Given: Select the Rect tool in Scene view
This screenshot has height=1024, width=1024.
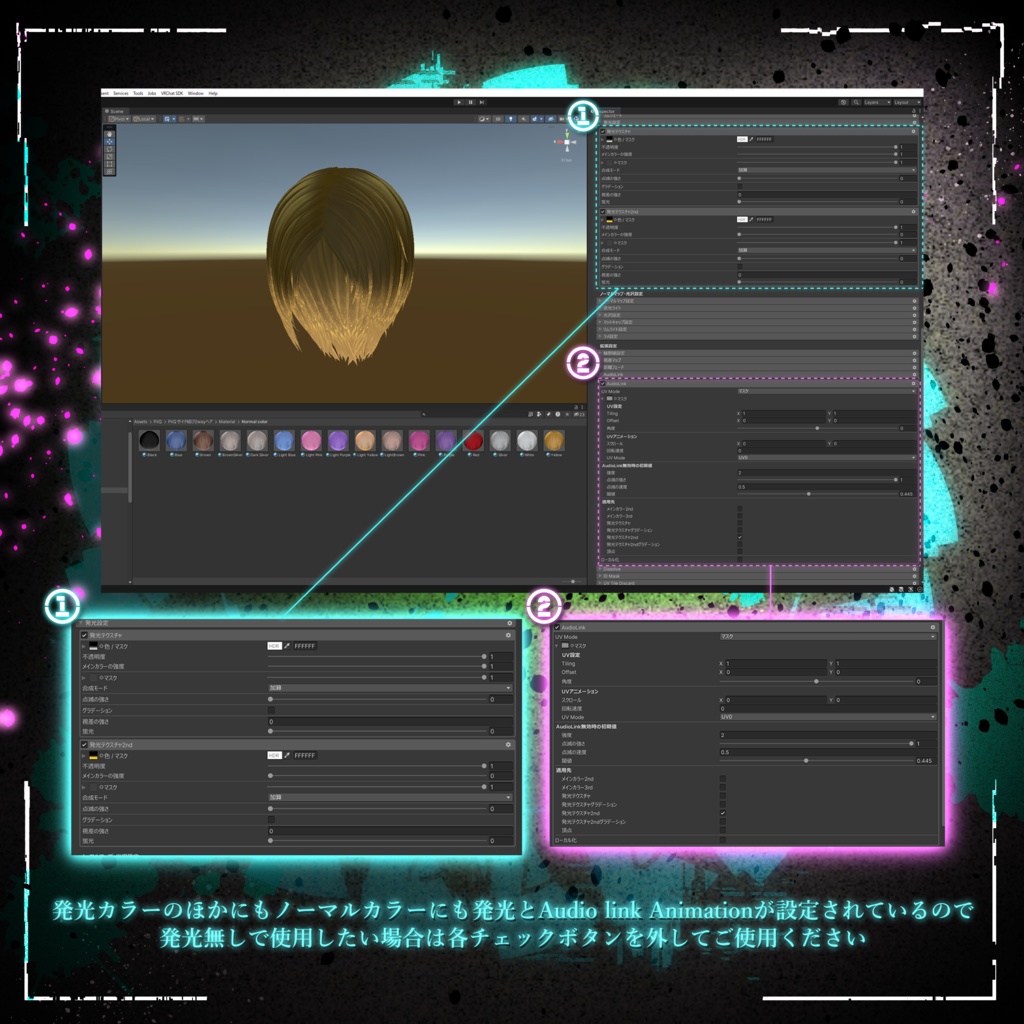Looking at the screenshot, I should tap(110, 164).
